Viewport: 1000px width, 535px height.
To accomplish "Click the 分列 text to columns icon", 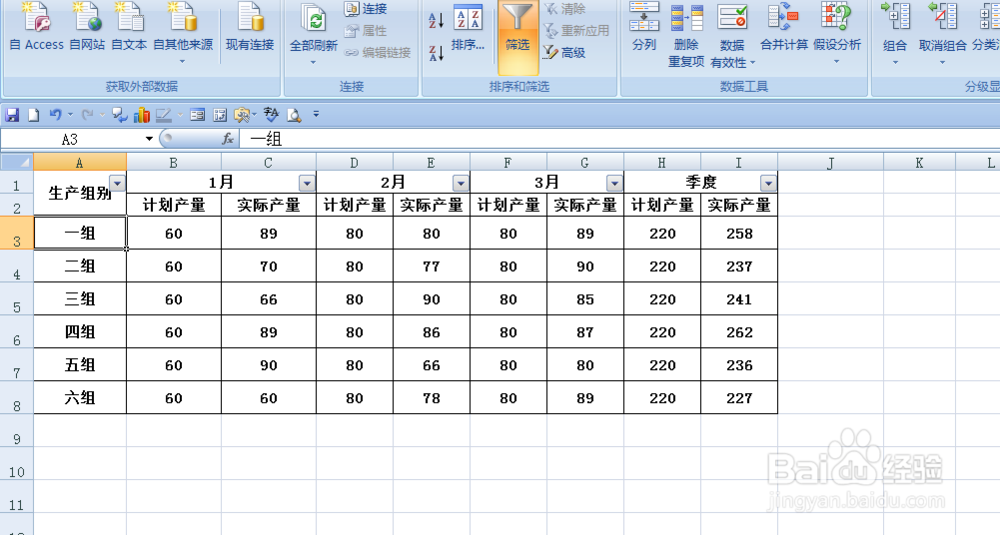I will 644,27.
